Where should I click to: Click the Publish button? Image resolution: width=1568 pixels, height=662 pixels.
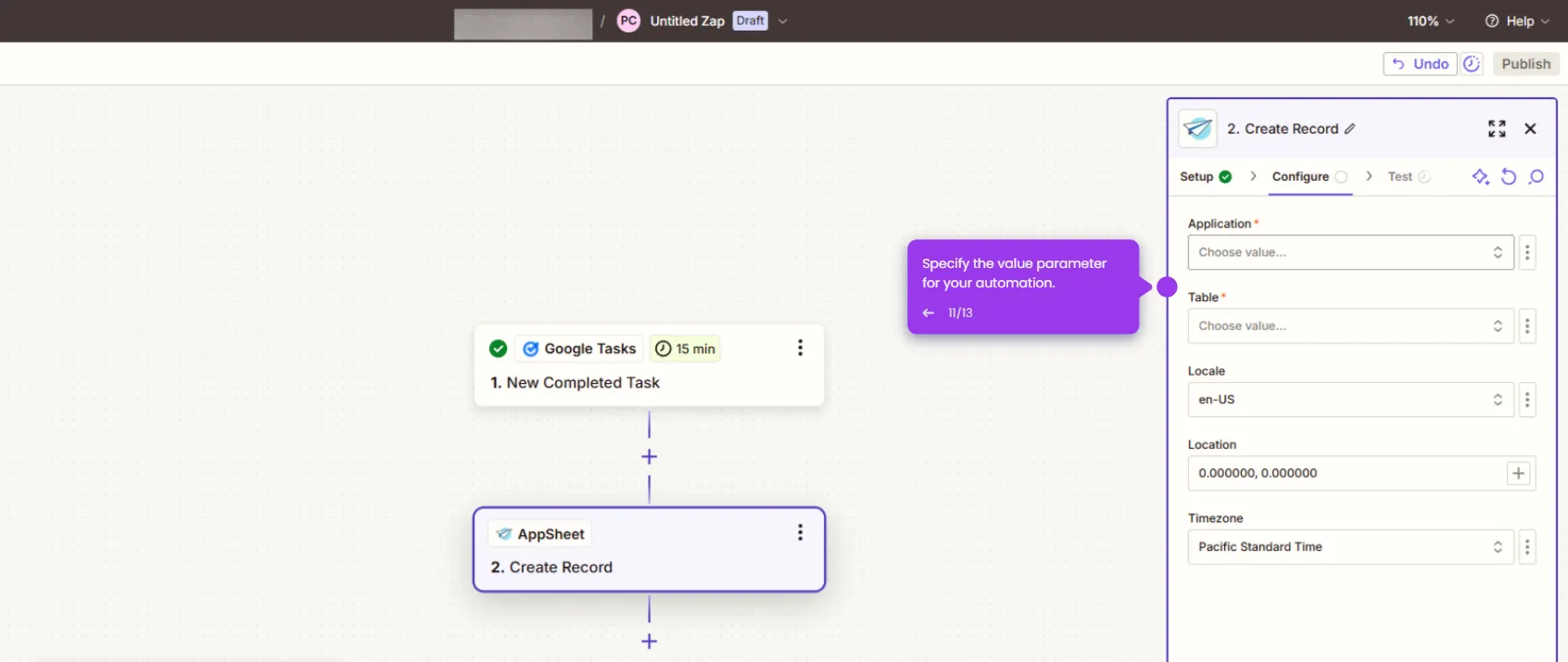click(1525, 64)
